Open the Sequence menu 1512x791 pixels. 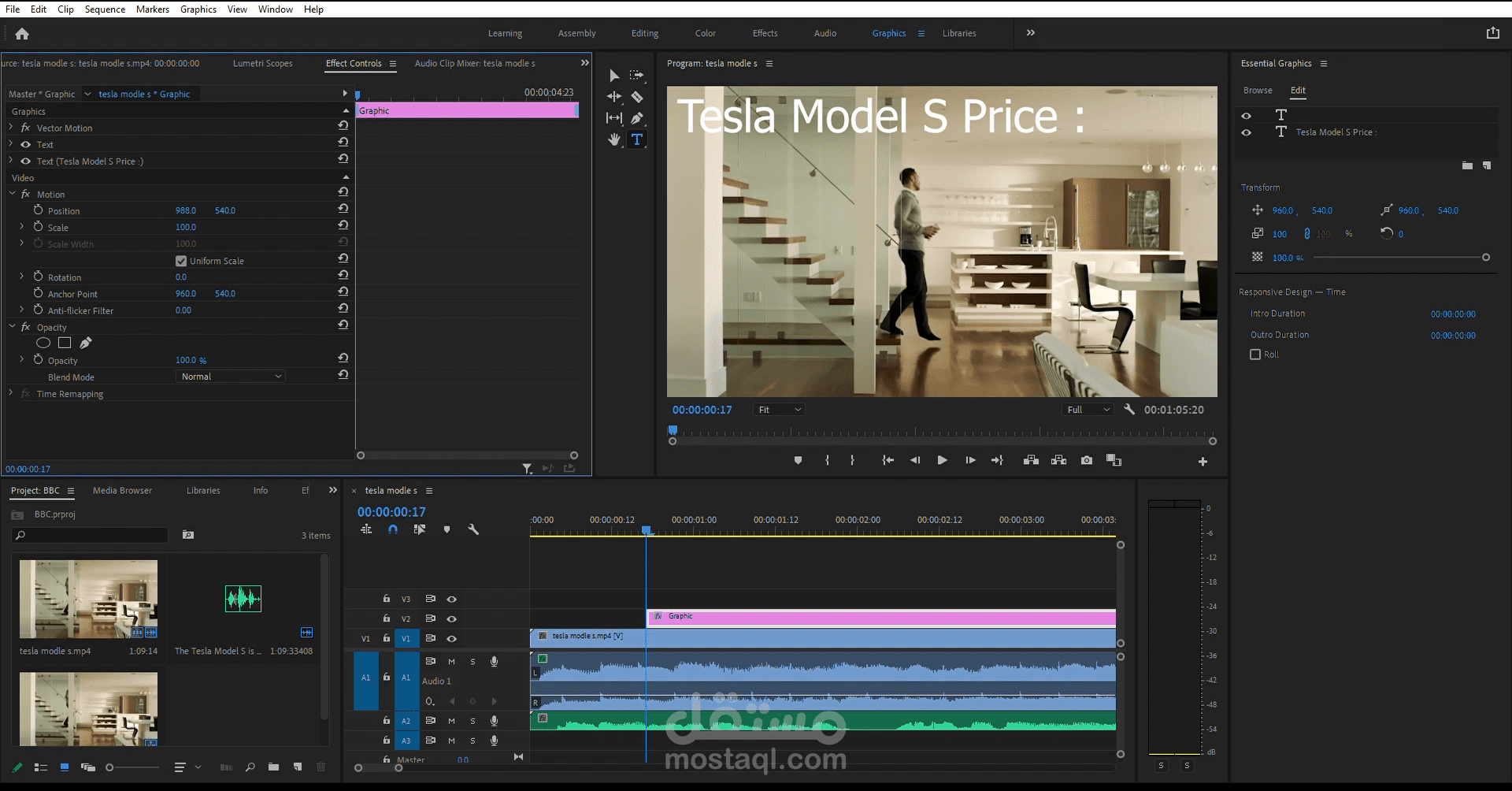(105, 9)
